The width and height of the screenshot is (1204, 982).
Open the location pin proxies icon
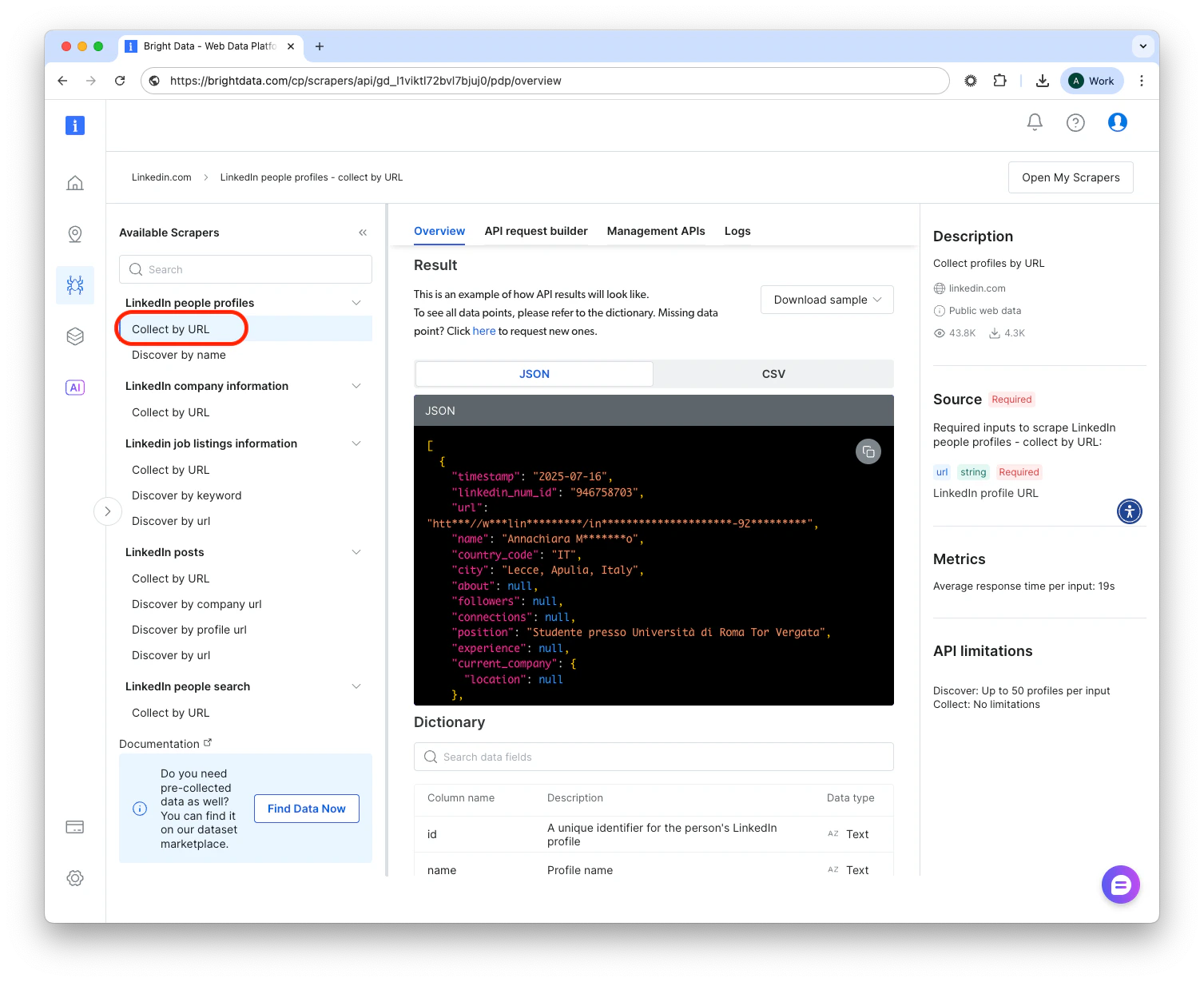click(75, 234)
